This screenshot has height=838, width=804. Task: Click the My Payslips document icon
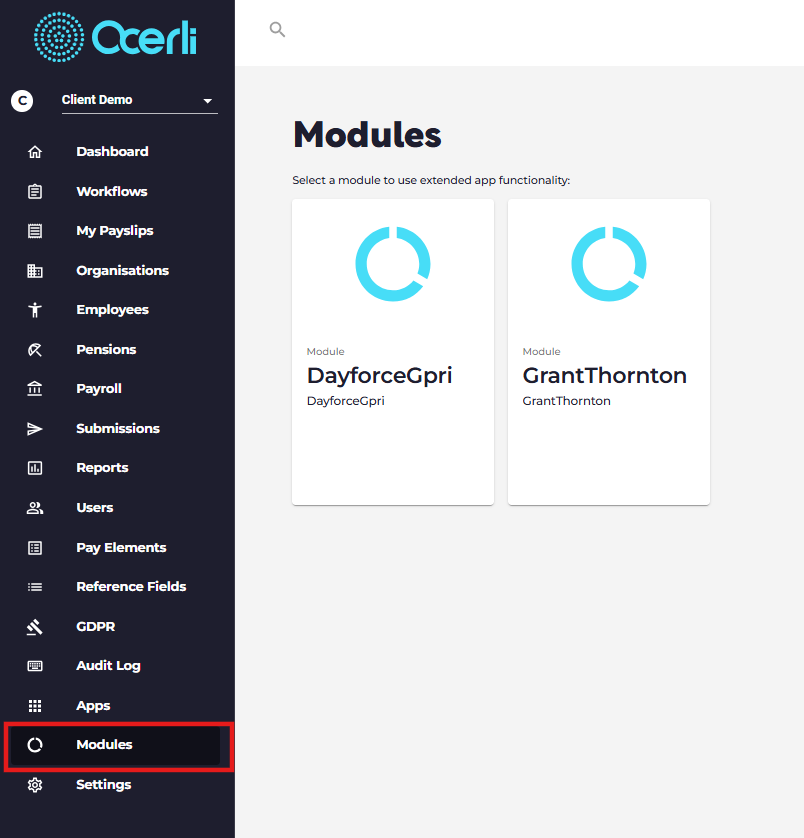click(x=35, y=231)
